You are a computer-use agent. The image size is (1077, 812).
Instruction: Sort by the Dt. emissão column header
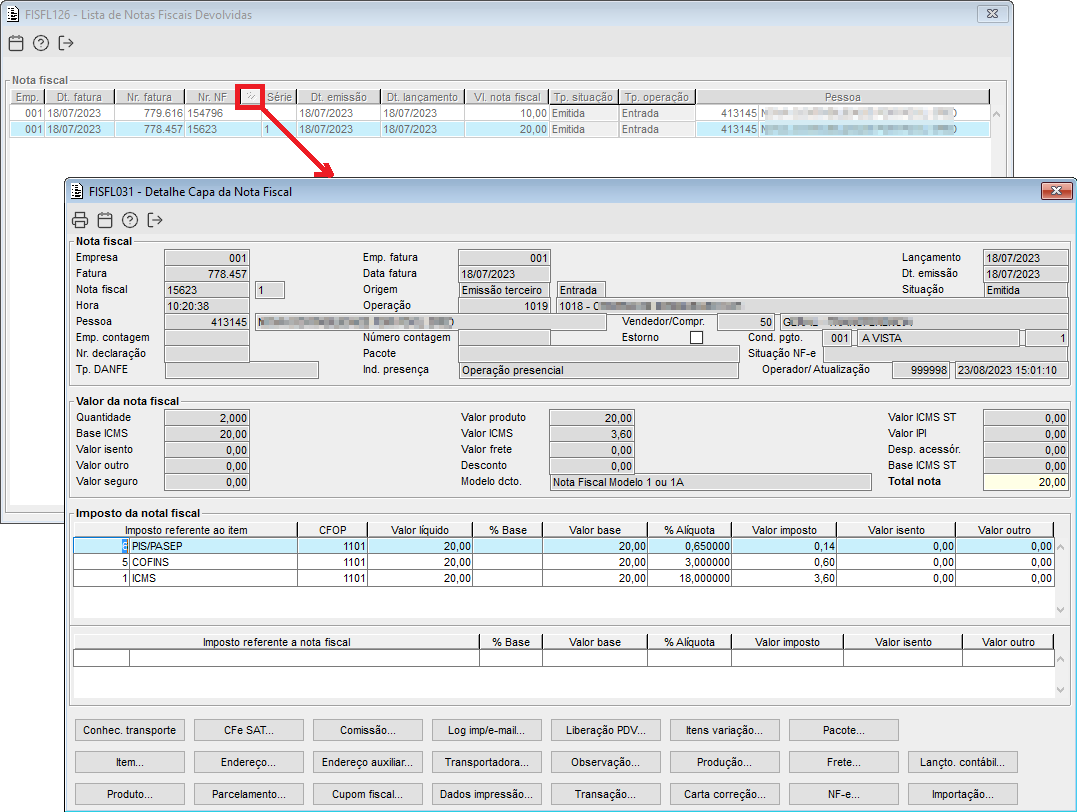point(338,97)
